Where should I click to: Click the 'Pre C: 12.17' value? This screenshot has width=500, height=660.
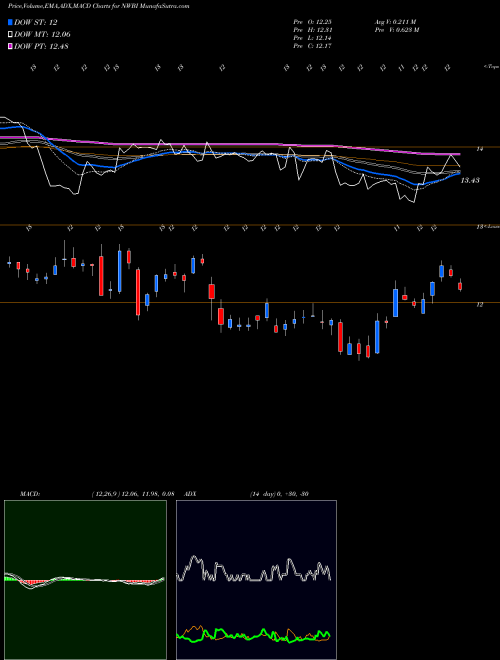point(313,46)
